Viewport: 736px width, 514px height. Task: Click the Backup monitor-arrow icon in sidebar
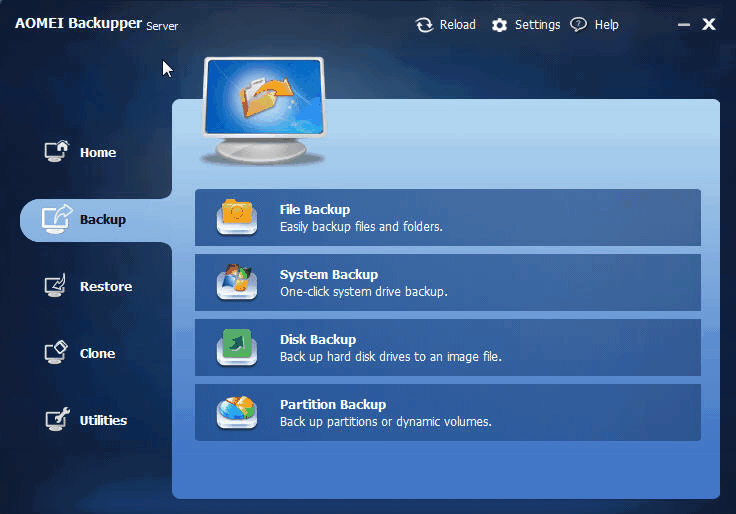click(x=57, y=219)
